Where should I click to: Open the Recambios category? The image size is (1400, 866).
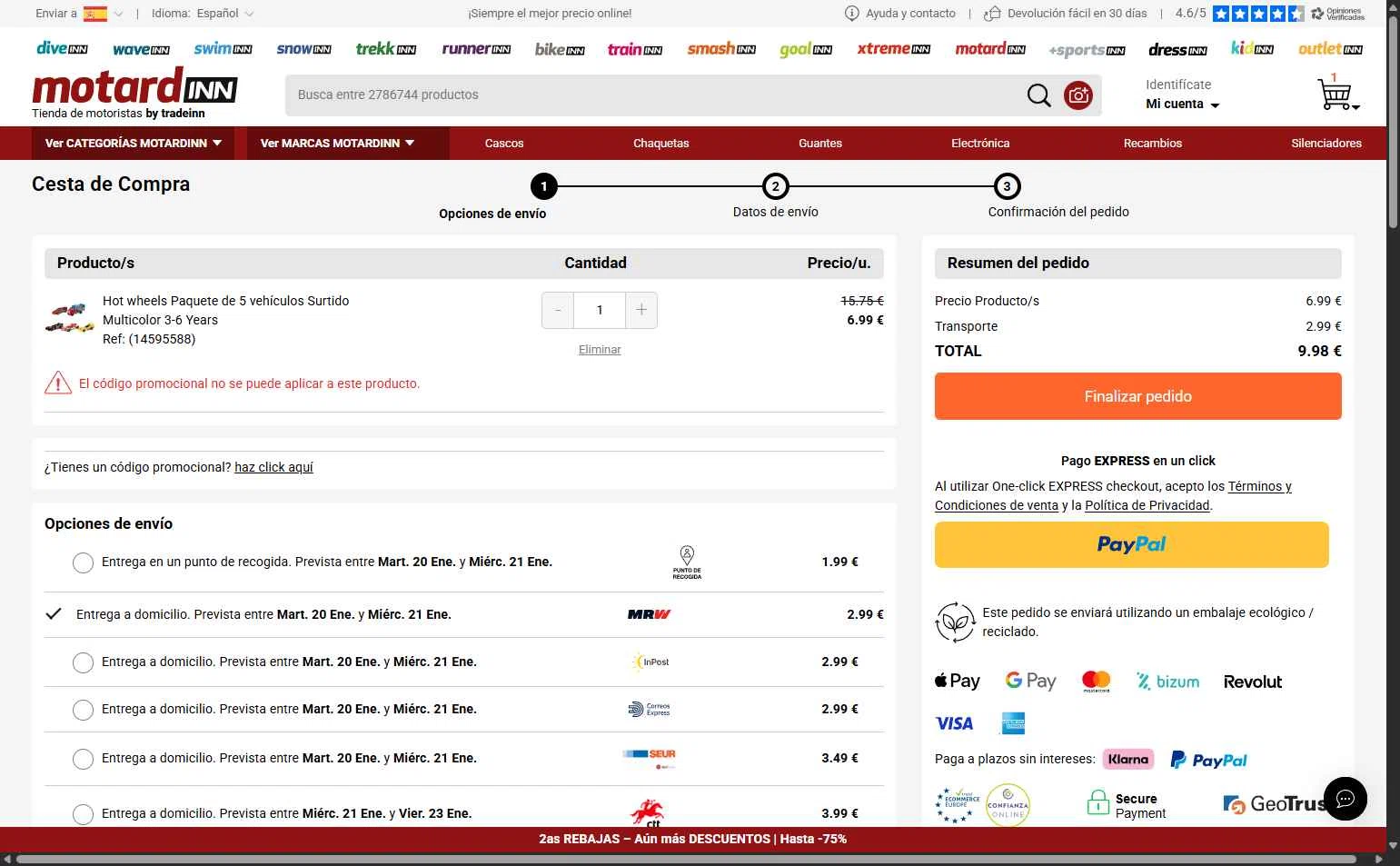pyautogui.click(x=1153, y=143)
